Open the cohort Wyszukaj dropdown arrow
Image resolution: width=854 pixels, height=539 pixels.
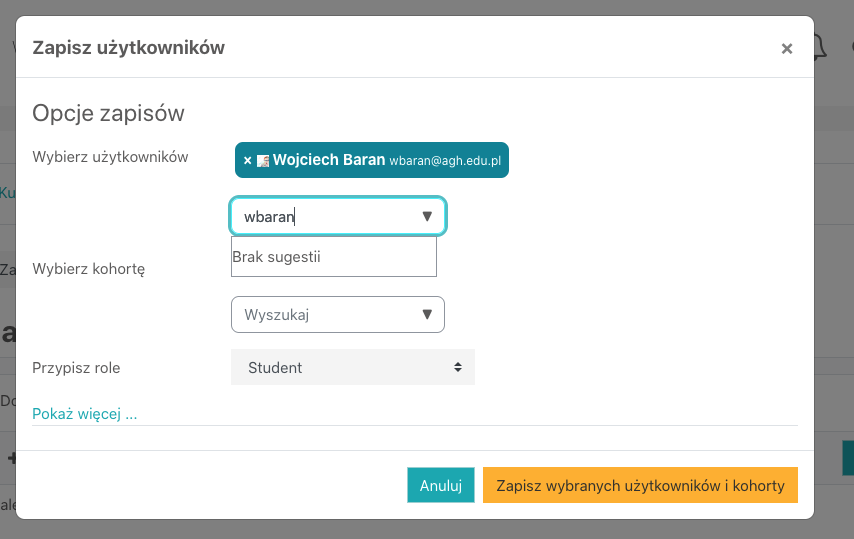427,314
